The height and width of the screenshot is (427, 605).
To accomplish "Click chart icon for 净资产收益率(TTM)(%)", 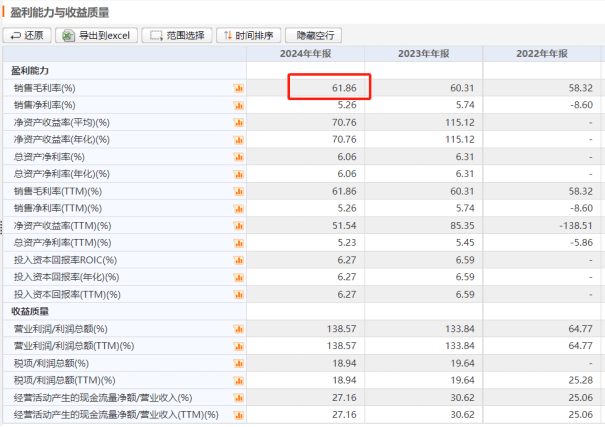I will tap(238, 226).
